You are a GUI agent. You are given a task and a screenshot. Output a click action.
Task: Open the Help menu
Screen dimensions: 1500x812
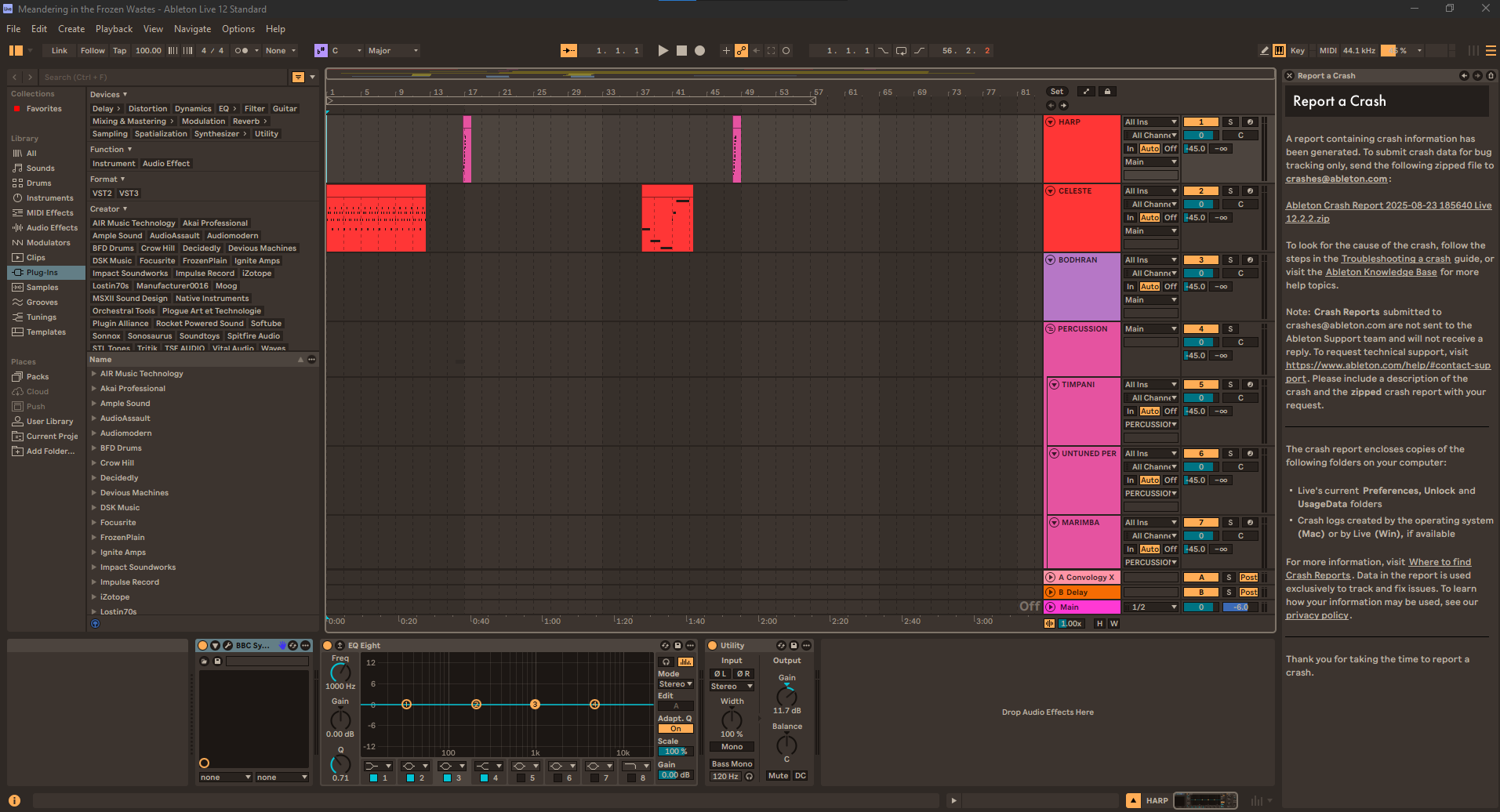point(275,29)
